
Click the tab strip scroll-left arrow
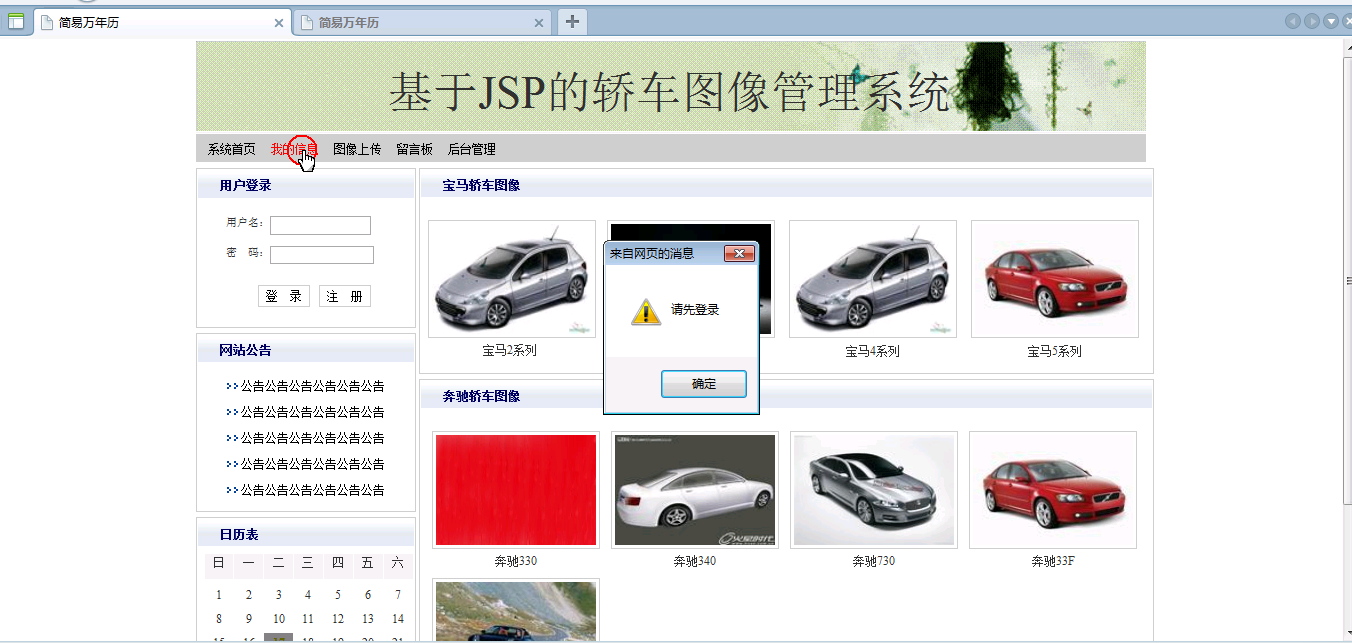click(x=1293, y=21)
